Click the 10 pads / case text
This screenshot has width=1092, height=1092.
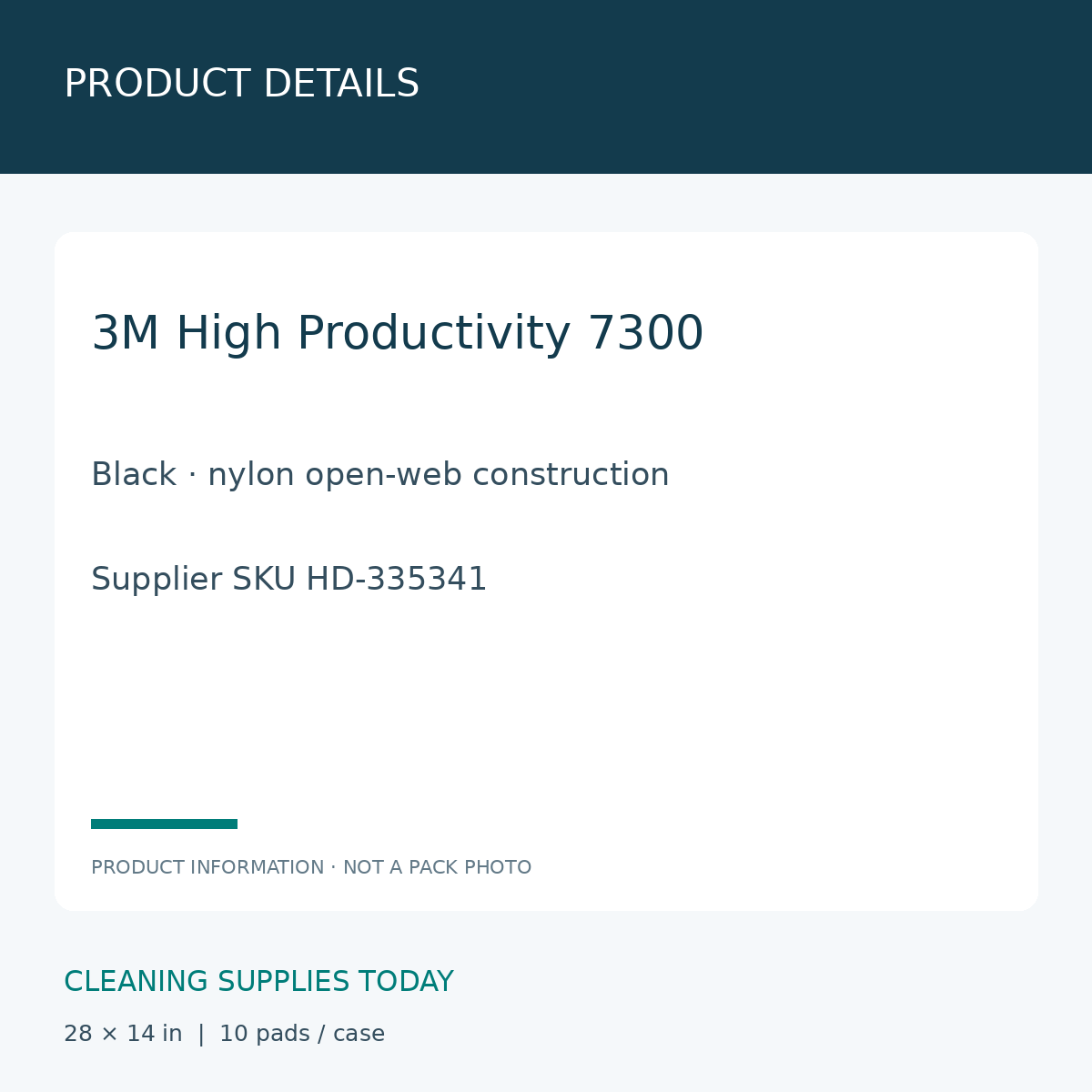[x=302, y=1035]
